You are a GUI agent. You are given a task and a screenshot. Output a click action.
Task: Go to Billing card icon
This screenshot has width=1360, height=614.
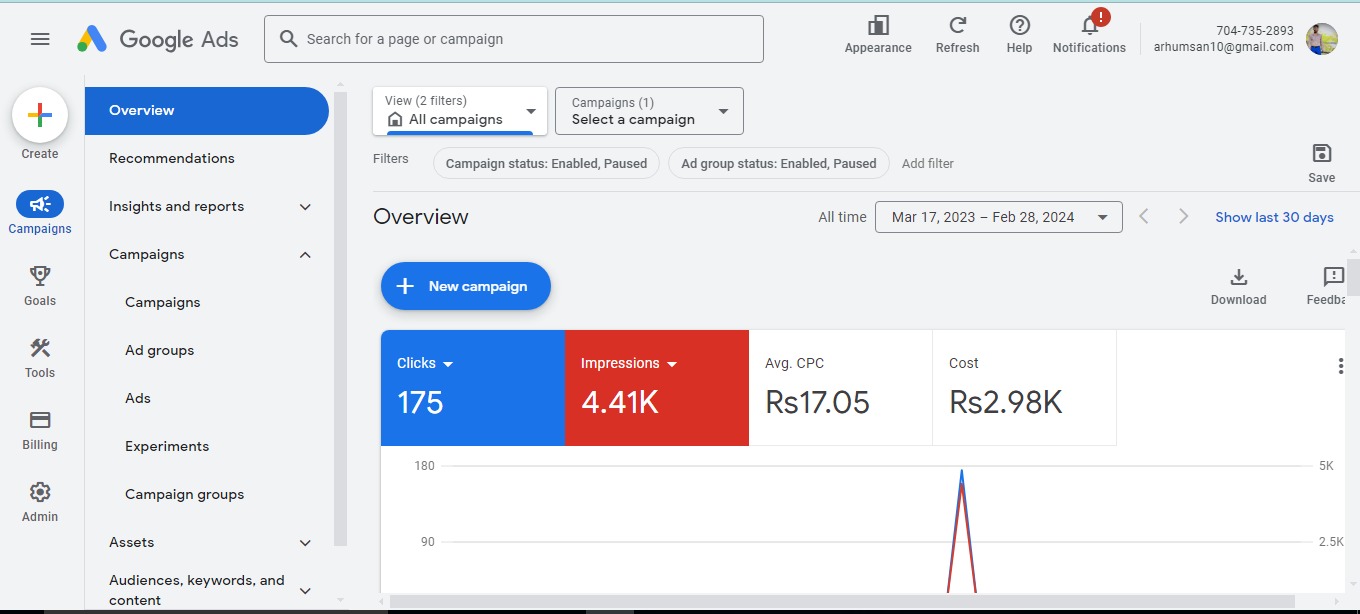pos(40,420)
